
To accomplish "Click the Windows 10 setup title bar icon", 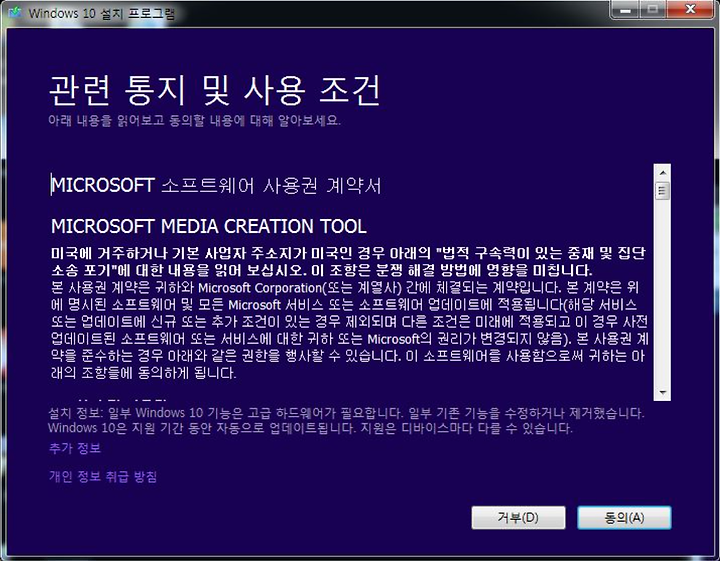I will pyautogui.click(x=16, y=12).
